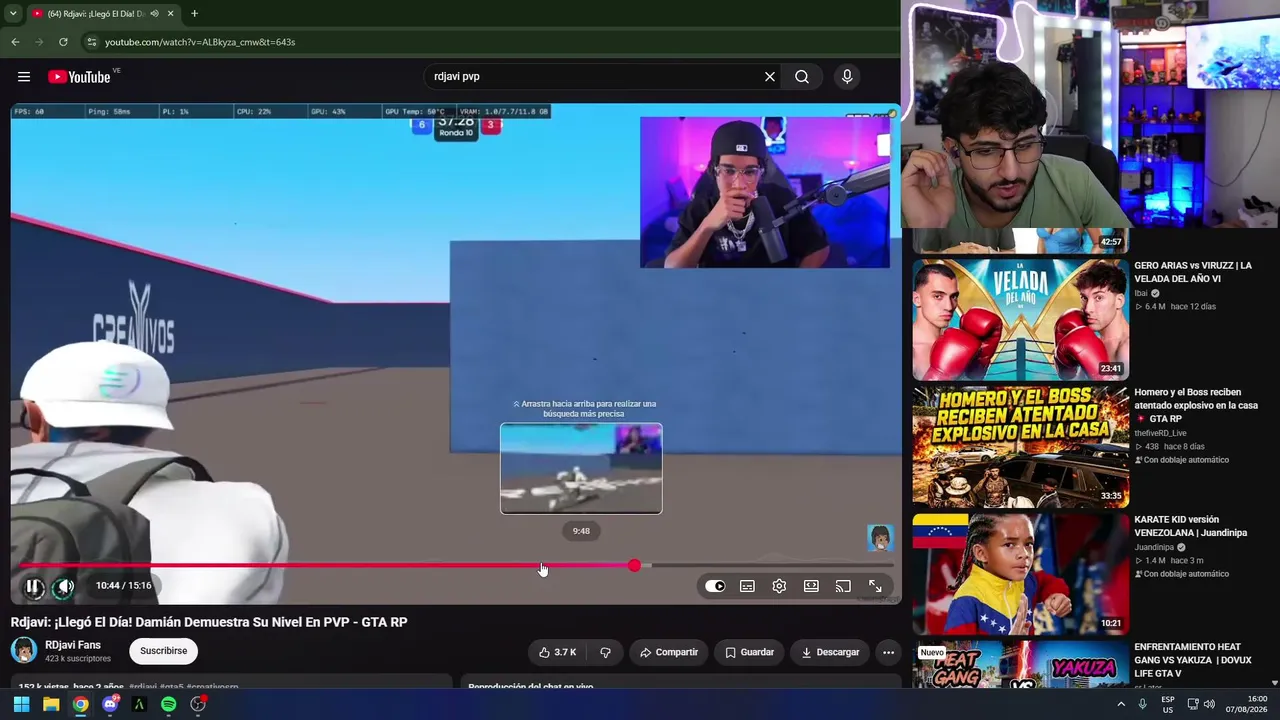Screen dimensions: 1280x720
Task: Download the video with Descargar
Action: pyautogui.click(x=830, y=652)
